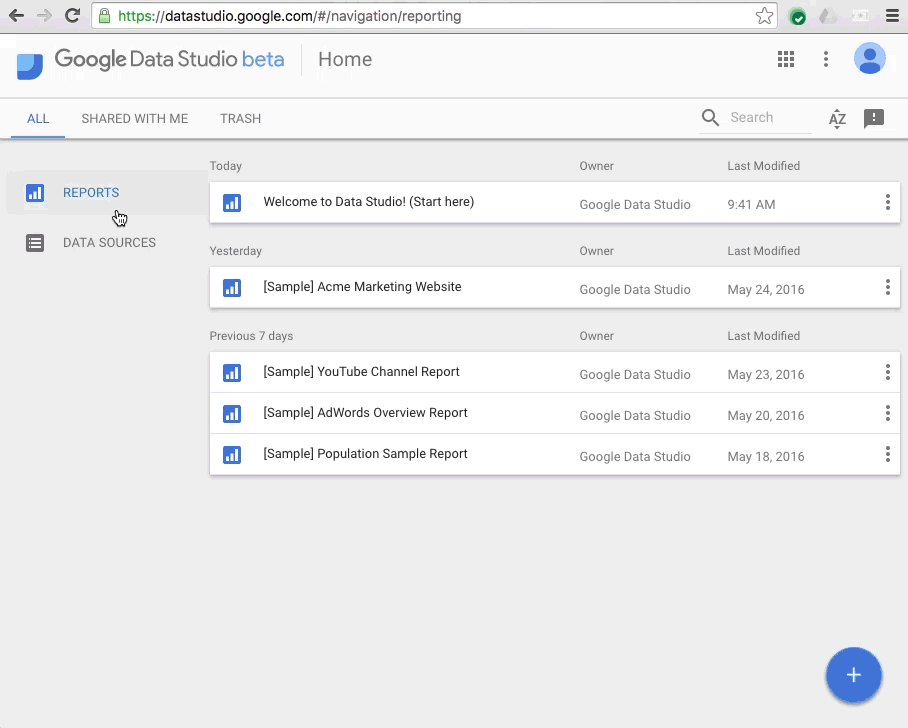Open the Google apps grid launcher

(x=786, y=59)
